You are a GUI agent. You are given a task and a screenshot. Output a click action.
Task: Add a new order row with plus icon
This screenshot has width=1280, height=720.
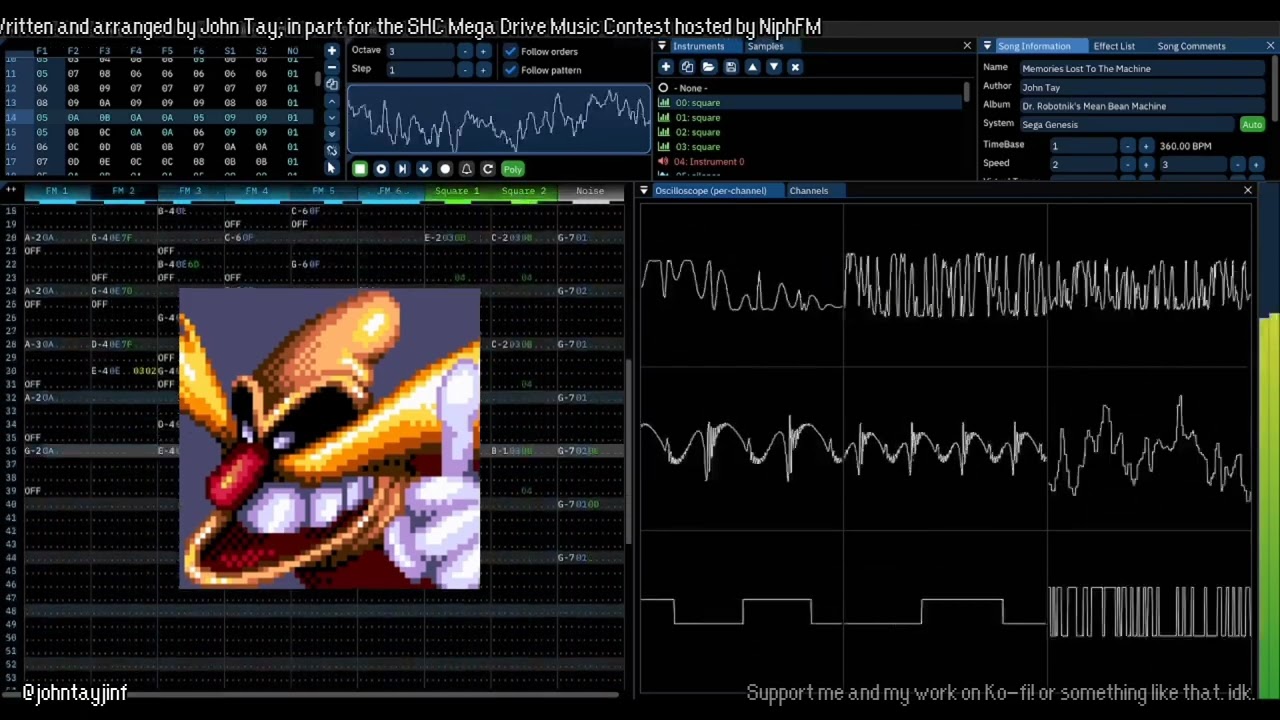coord(332,51)
